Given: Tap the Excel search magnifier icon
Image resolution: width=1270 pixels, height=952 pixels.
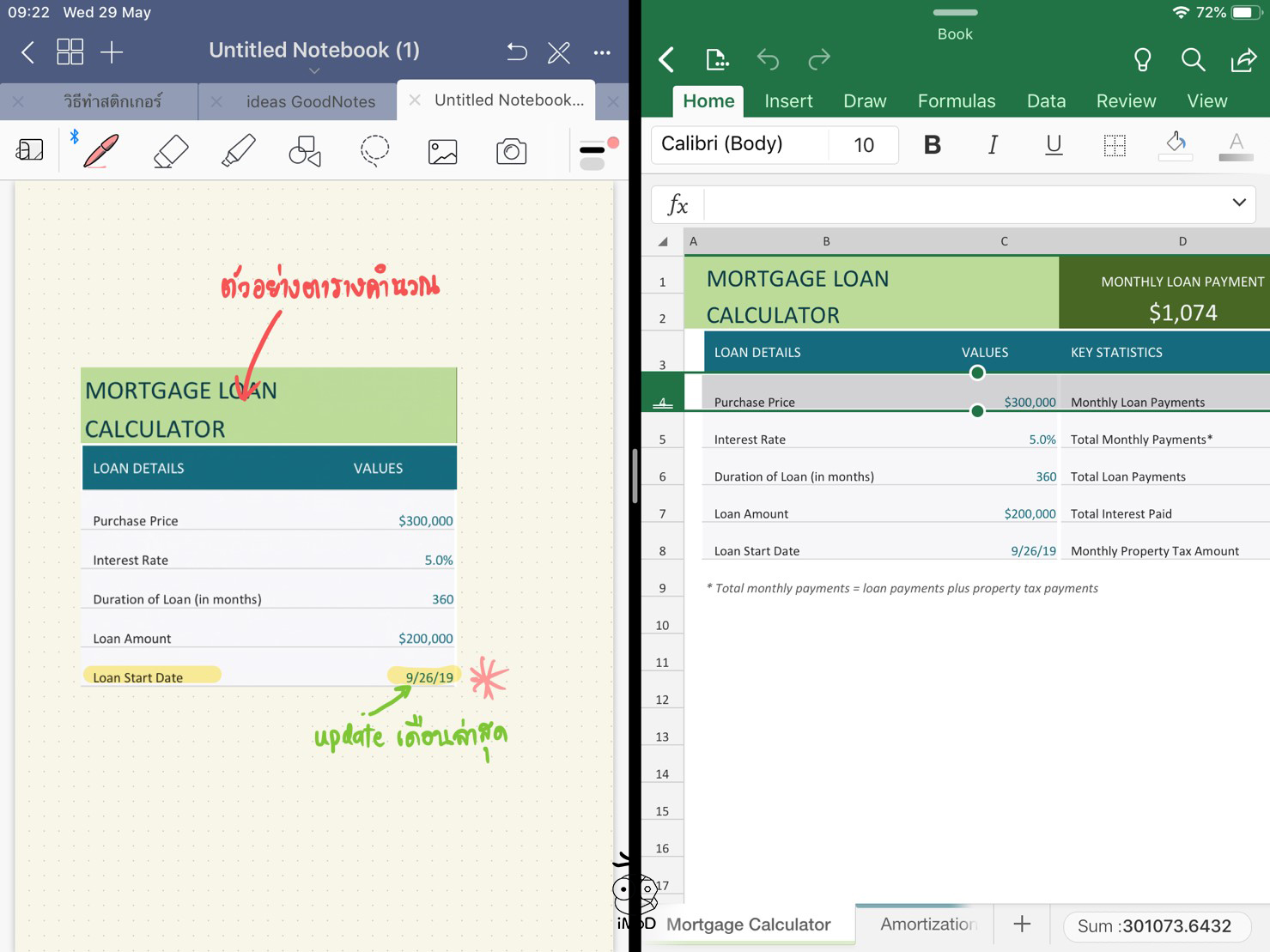Looking at the screenshot, I should tap(1193, 59).
